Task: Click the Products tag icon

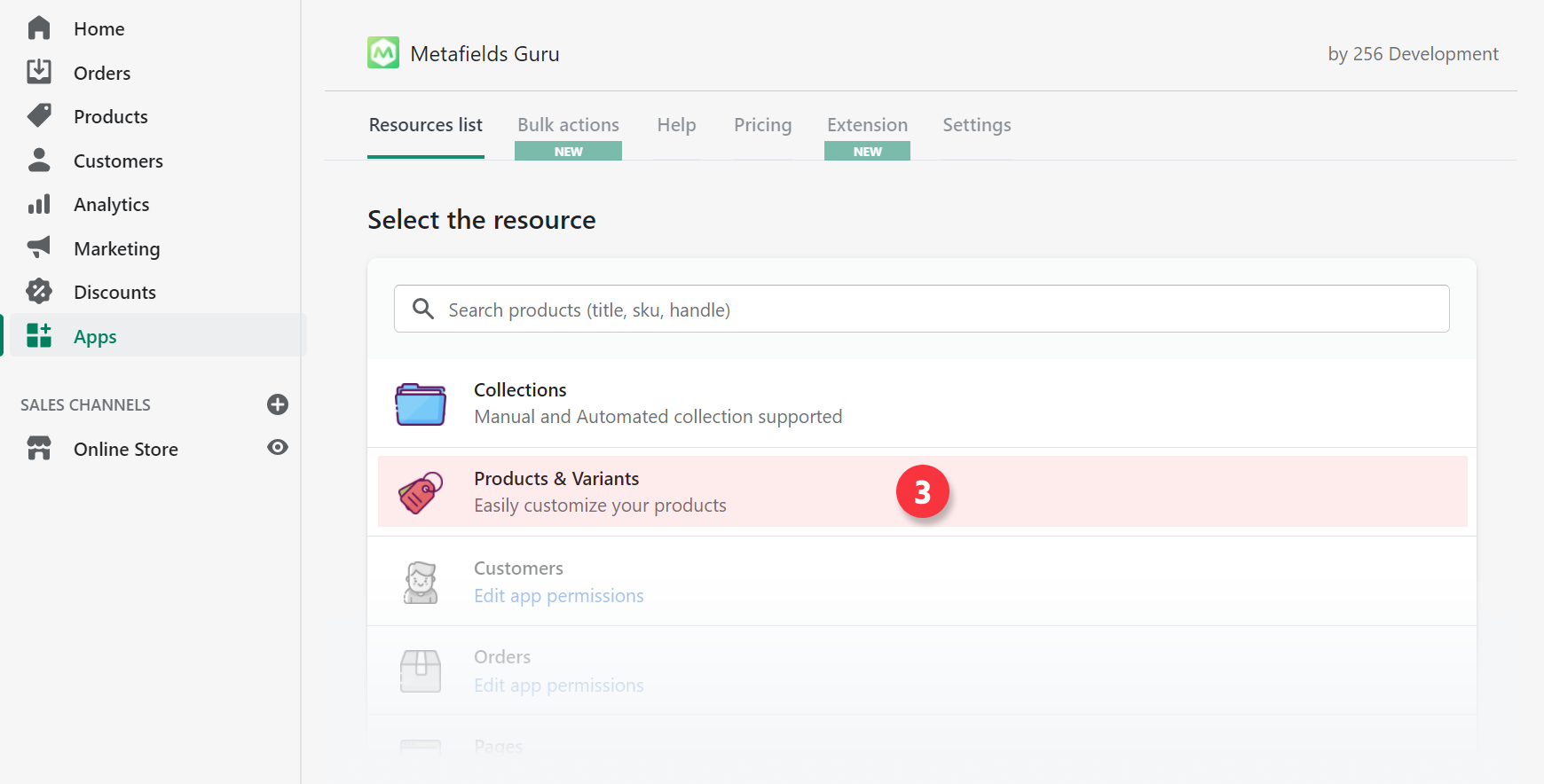Action: tap(39, 116)
